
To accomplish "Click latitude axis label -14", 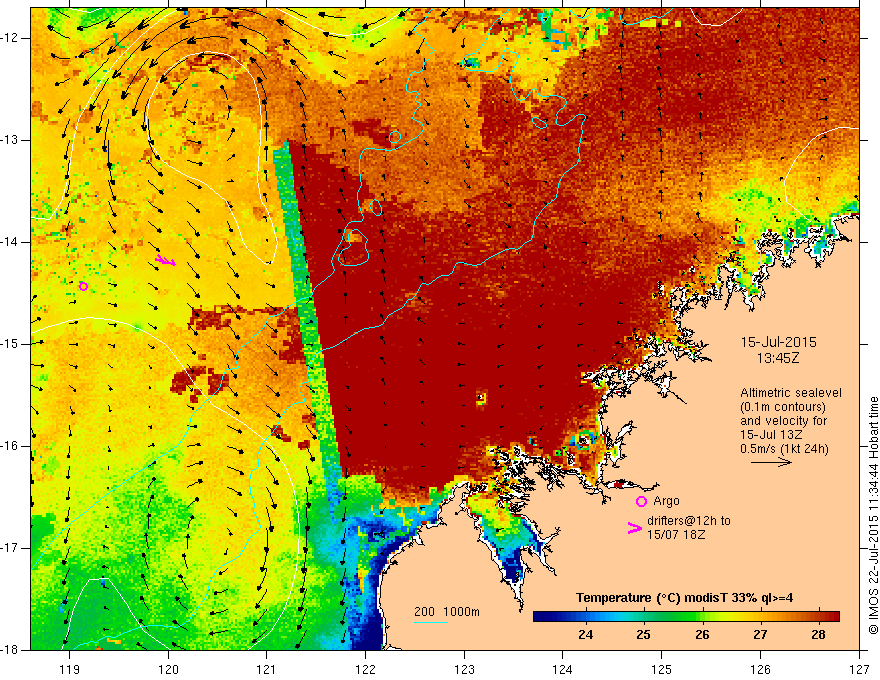I will click(x=11, y=242).
